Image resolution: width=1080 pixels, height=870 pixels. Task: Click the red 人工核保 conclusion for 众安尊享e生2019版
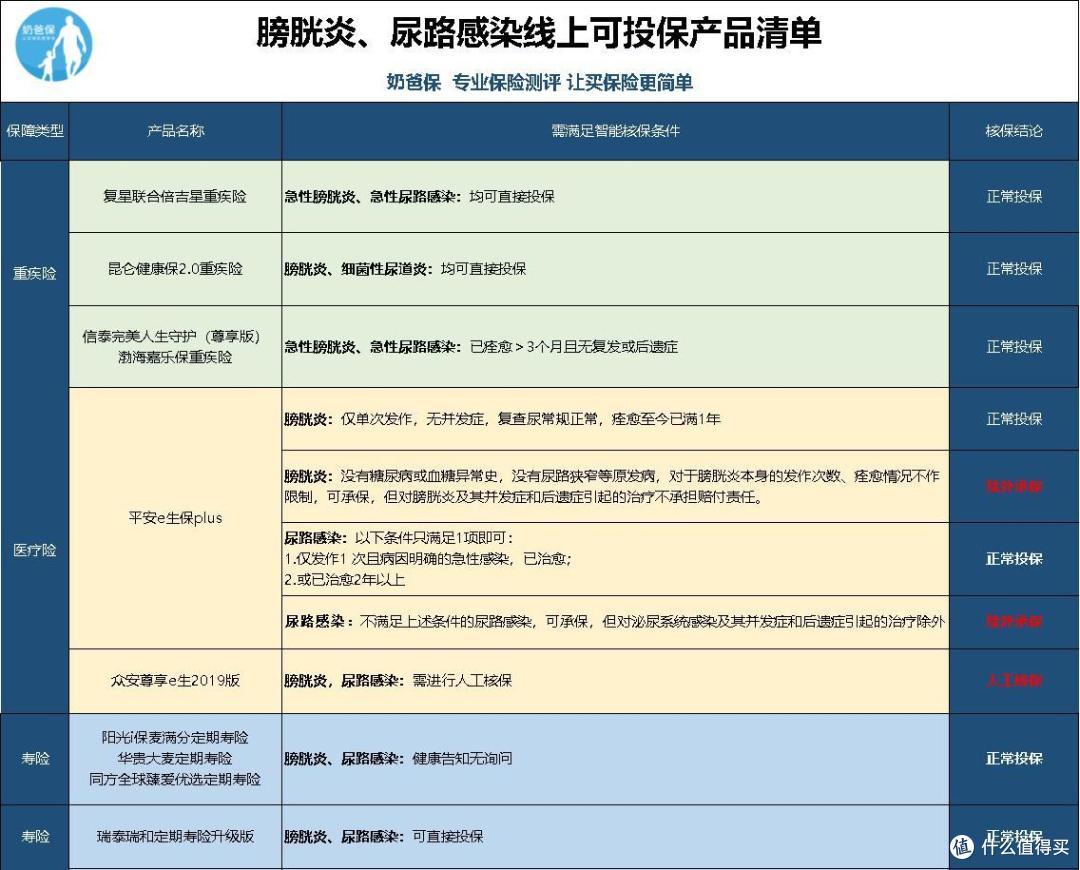[1014, 681]
